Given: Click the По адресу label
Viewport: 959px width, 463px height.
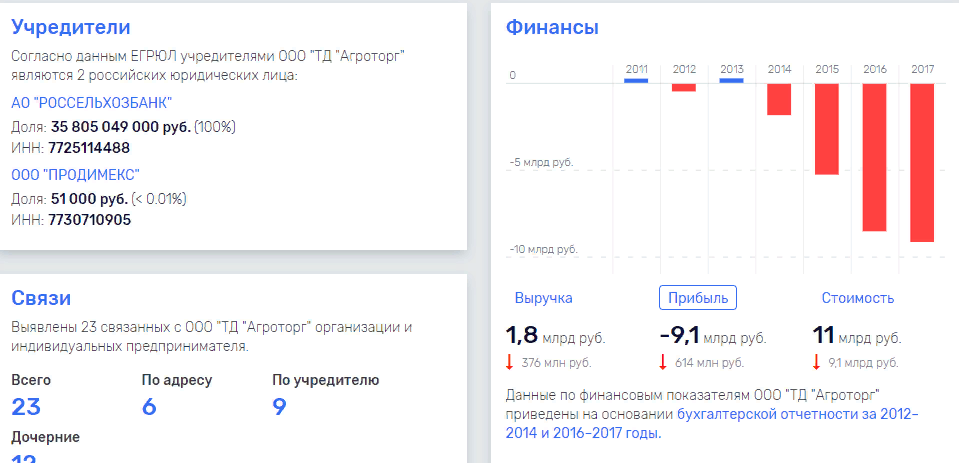Looking at the screenshot, I should 177,380.
